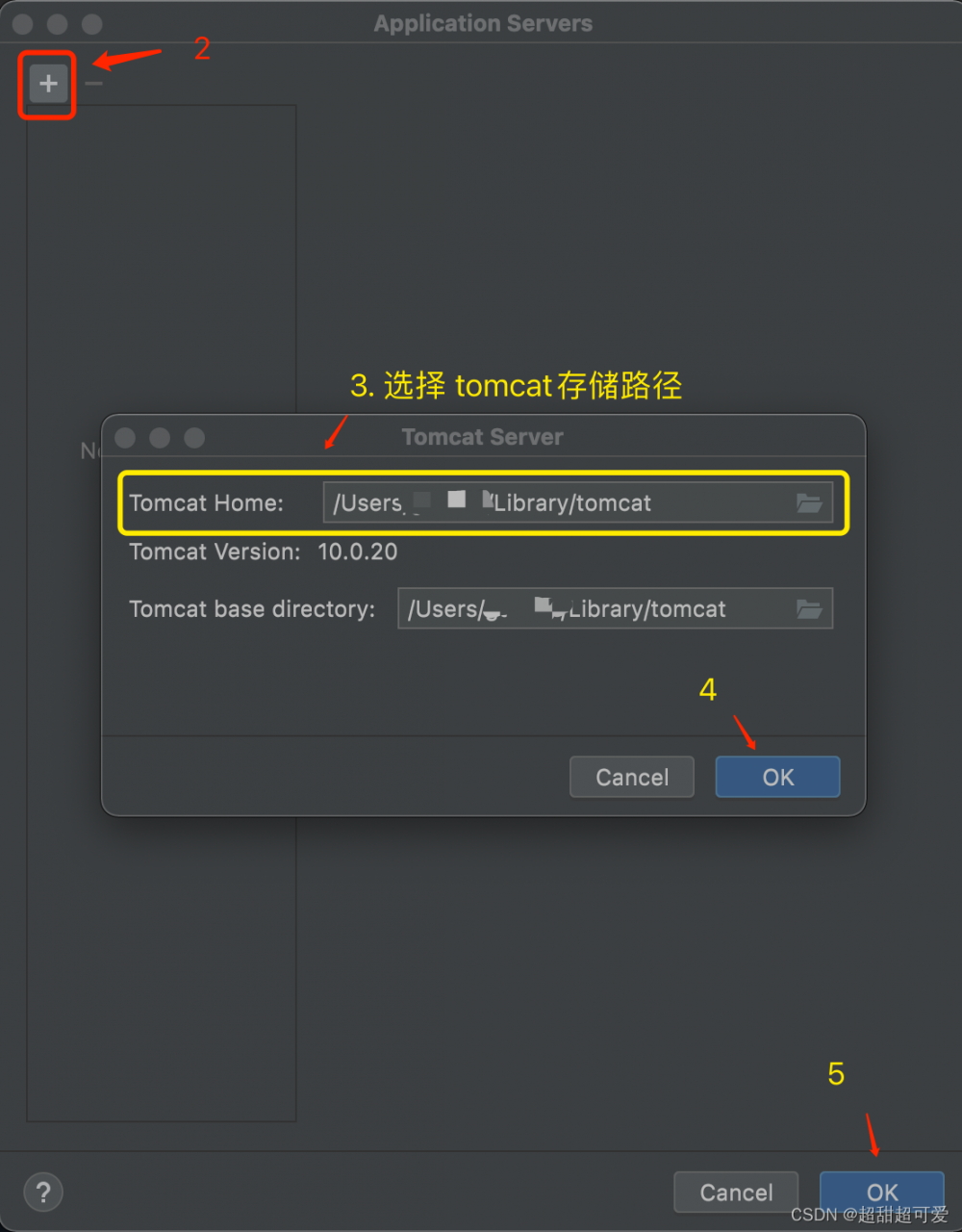Add a new application server with plus button
This screenshot has width=962, height=1232.
point(48,84)
